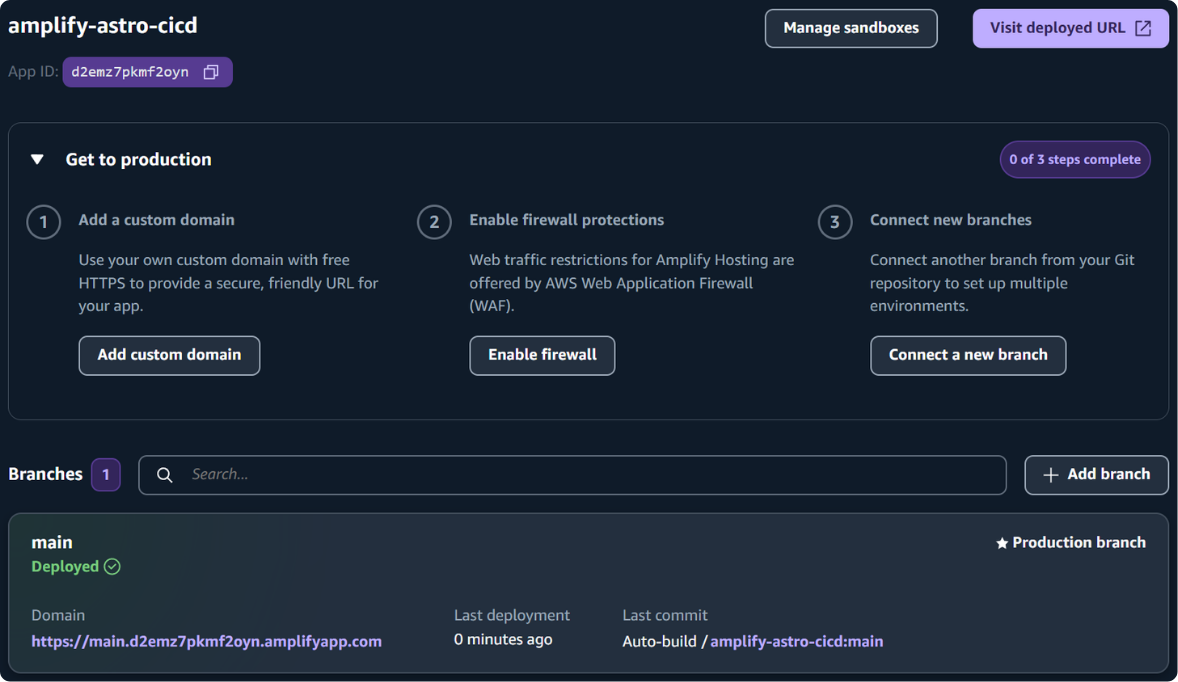Click Add custom domain button
Screen dimensions: 1178x682
169,355
